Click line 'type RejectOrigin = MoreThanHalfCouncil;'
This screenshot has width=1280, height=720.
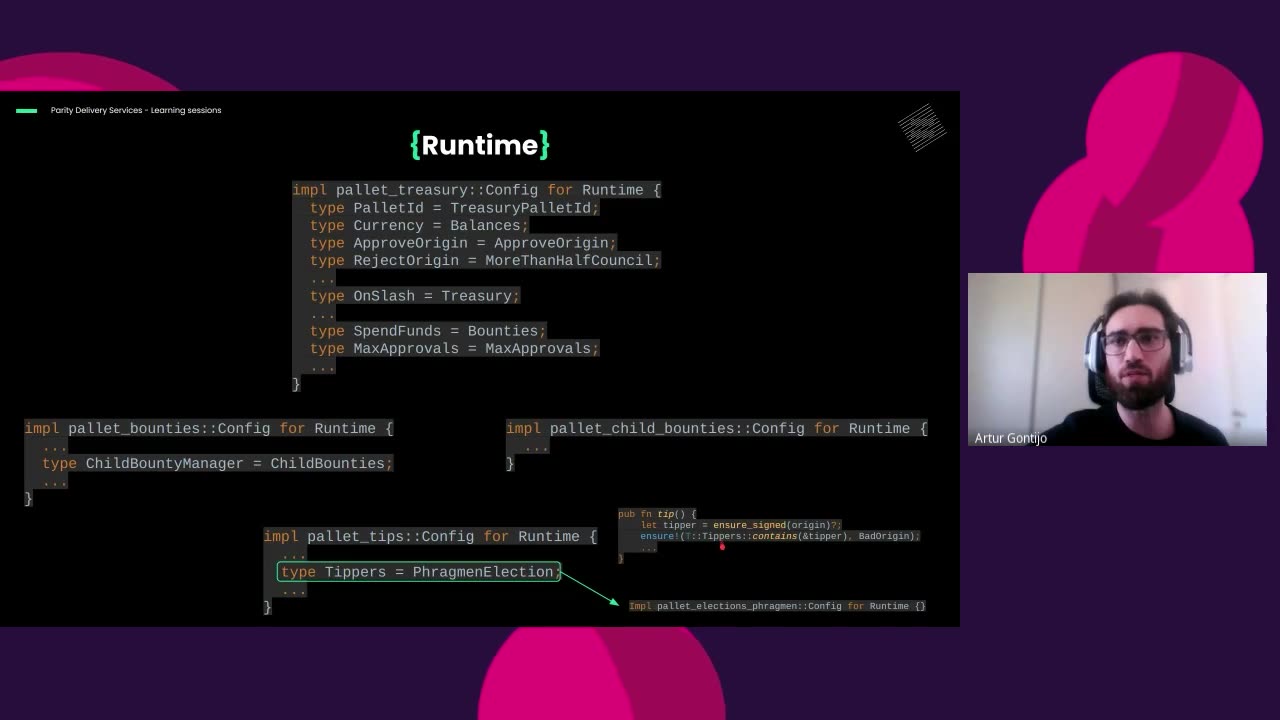[485, 261]
